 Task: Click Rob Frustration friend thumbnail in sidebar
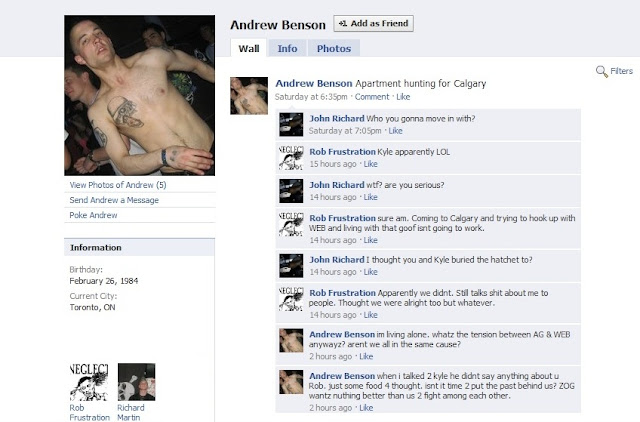pos(89,382)
